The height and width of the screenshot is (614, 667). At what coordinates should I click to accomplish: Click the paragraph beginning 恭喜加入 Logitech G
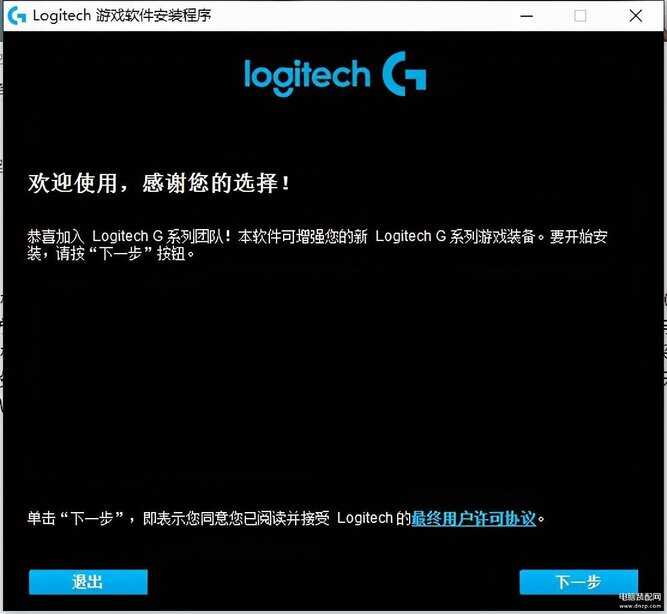click(317, 245)
